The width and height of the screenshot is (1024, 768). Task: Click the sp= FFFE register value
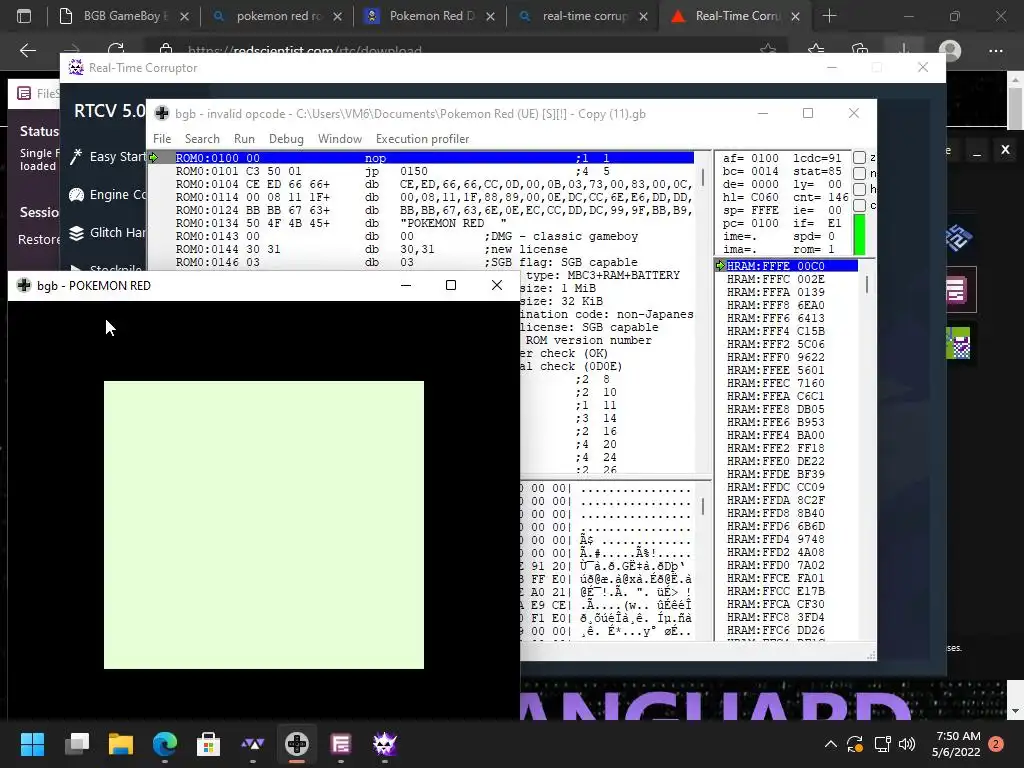(750, 210)
